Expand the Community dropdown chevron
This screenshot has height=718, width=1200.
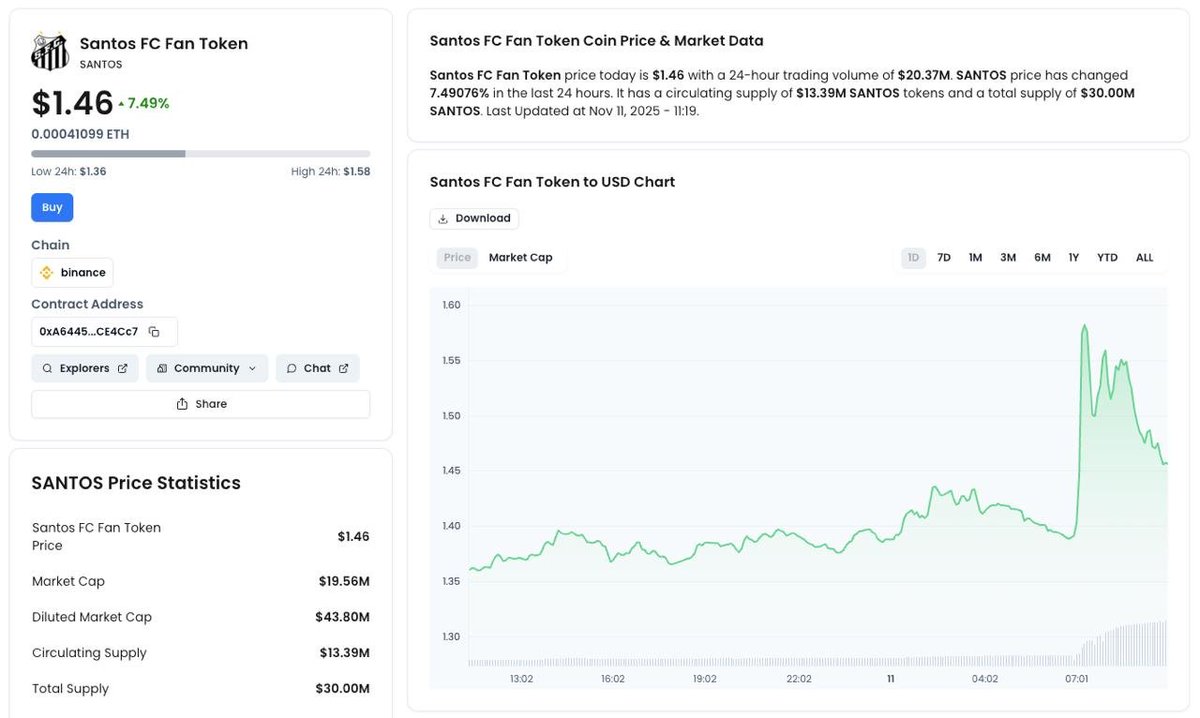click(252, 369)
